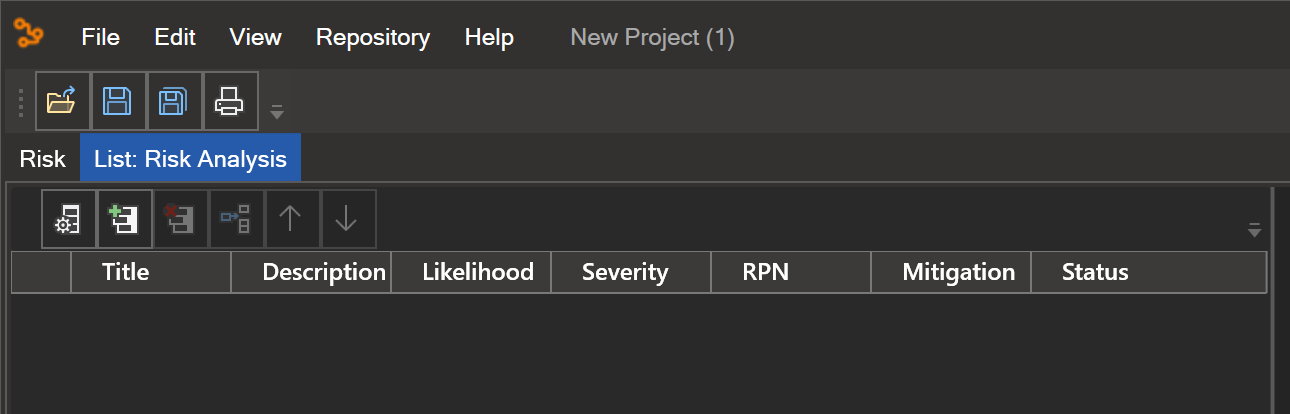The width and height of the screenshot is (1290, 414).
Task: Click the move item hierarchy icon
Action: click(237, 219)
